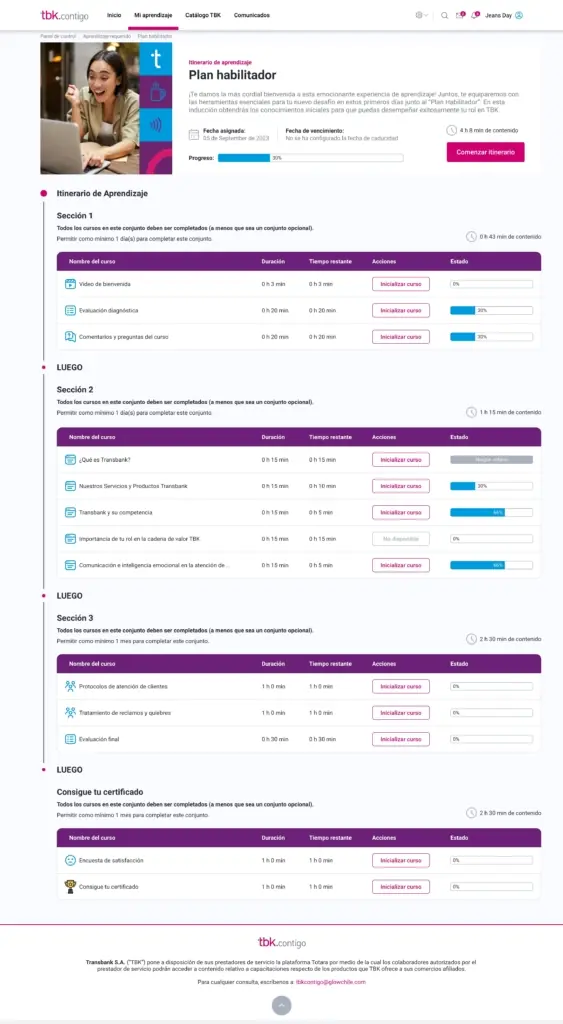Go to the Comunicados menu item
Image resolution: width=563 pixels, height=1024 pixels.
251,15
